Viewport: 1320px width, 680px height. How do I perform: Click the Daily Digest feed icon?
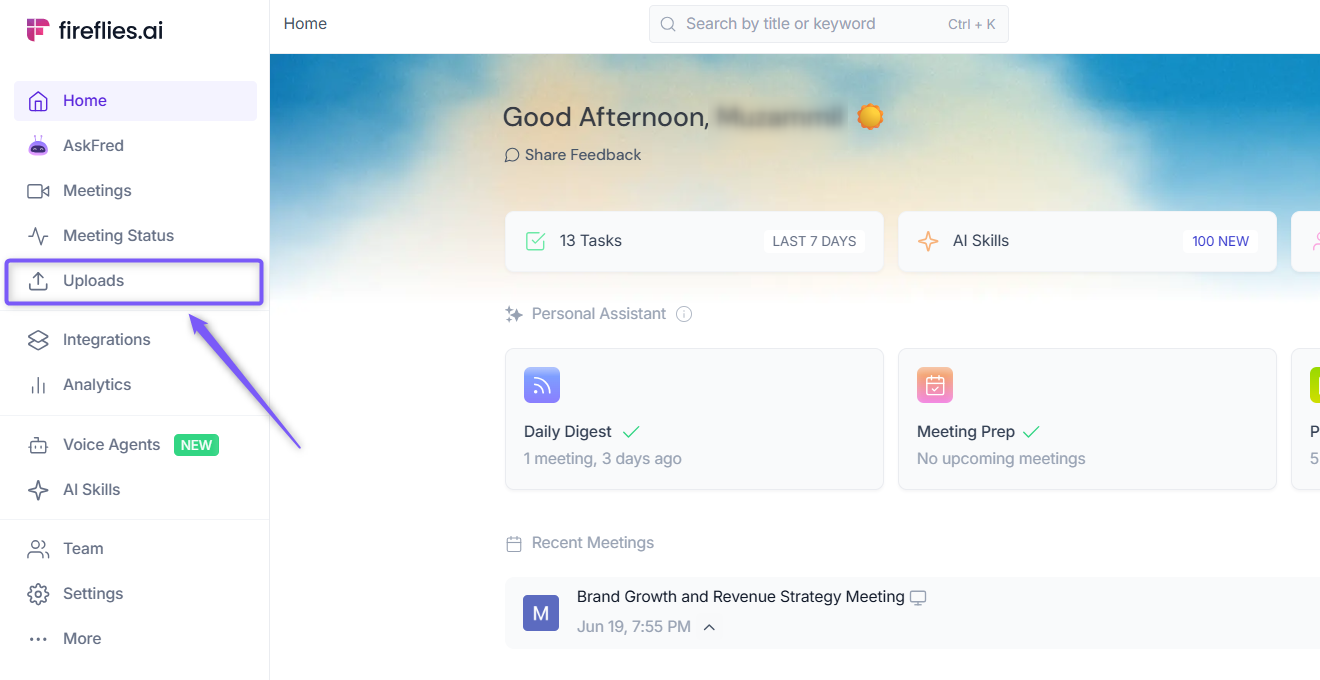(542, 385)
